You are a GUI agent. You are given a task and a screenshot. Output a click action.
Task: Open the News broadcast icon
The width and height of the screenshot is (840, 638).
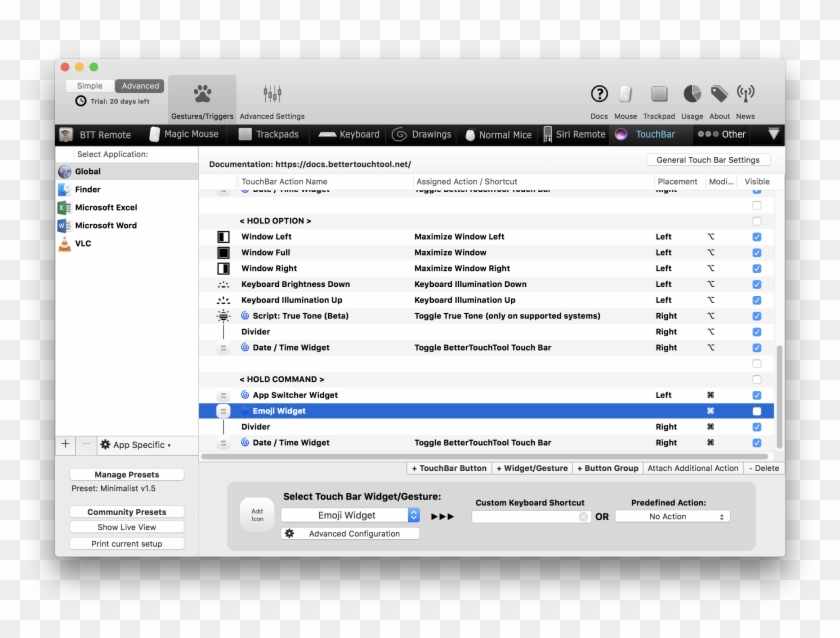[746, 94]
